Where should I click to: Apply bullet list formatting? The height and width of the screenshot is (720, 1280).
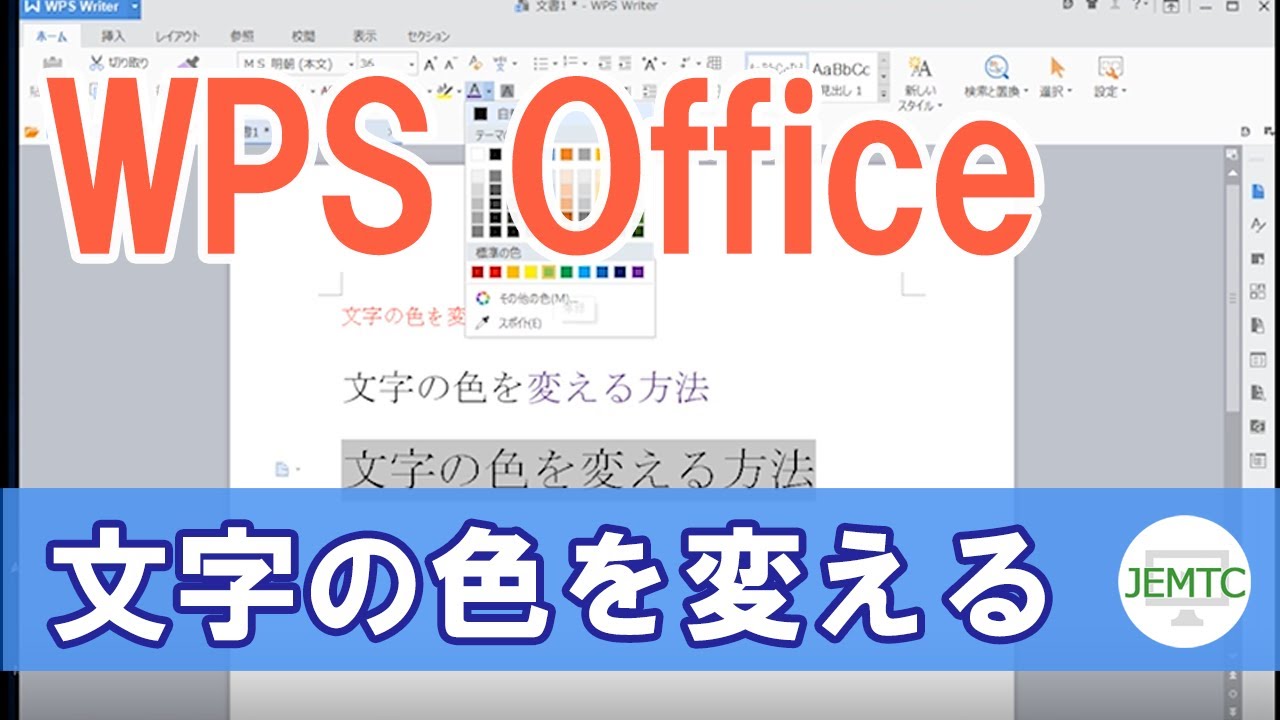541,63
